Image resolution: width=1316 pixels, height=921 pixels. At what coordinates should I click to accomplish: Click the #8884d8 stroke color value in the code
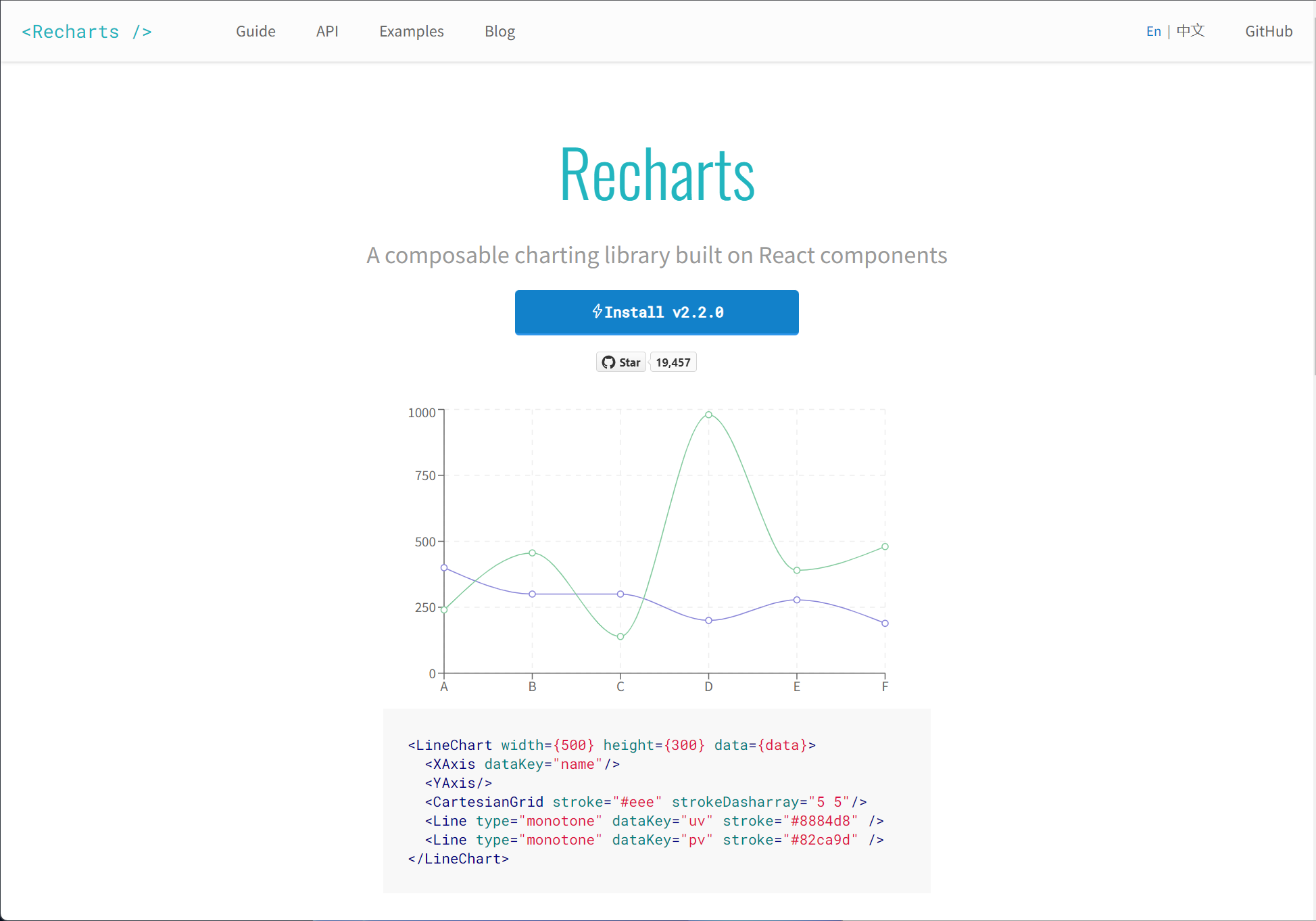[822, 820]
